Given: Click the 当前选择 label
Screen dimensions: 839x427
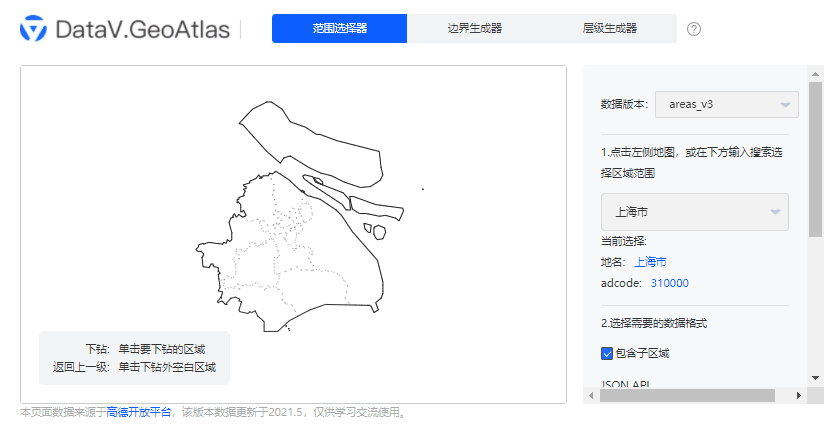Looking at the screenshot, I should point(623,241).
